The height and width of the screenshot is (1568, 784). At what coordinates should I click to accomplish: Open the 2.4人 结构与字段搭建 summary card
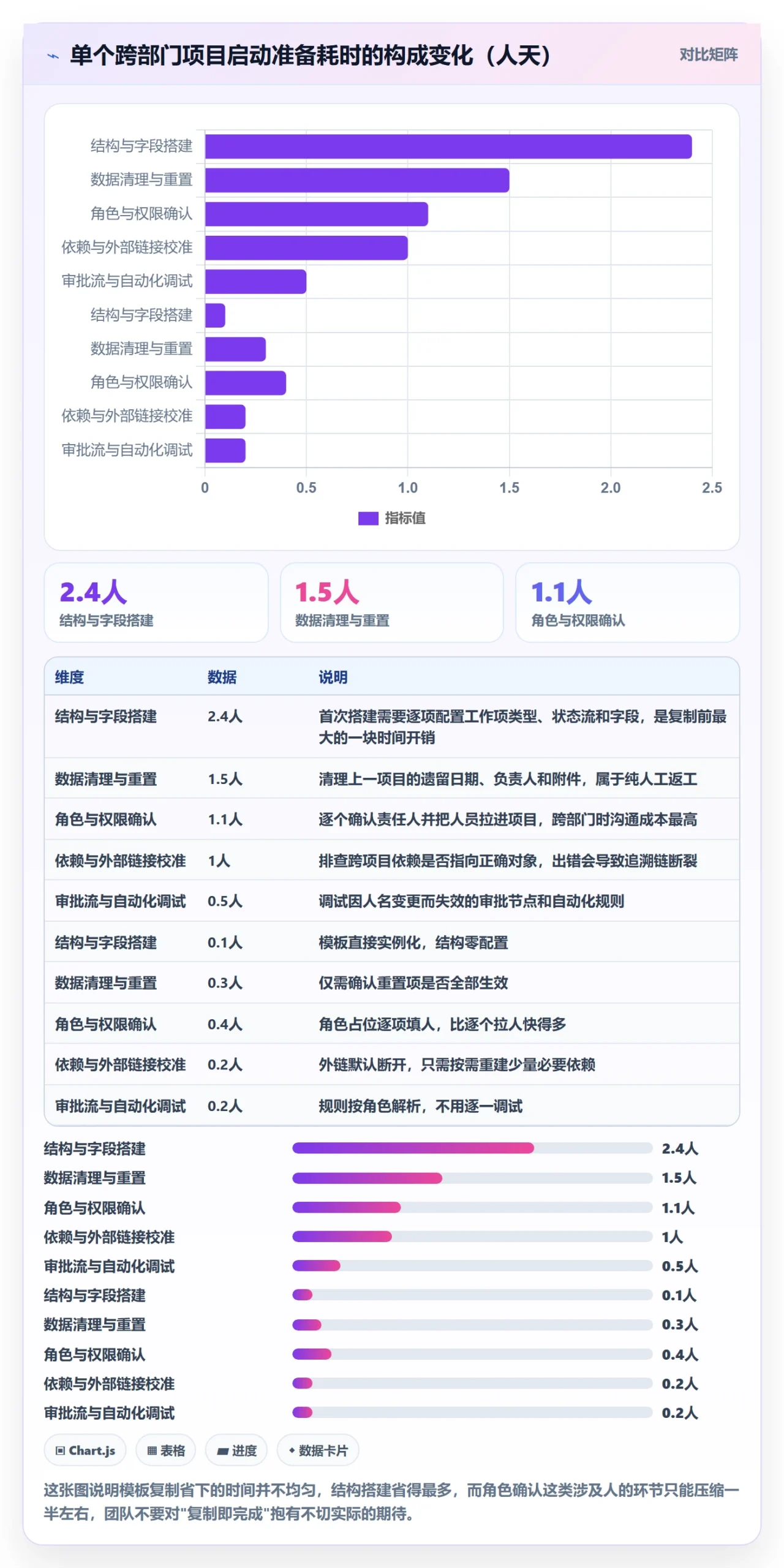[x=156, y=603]
